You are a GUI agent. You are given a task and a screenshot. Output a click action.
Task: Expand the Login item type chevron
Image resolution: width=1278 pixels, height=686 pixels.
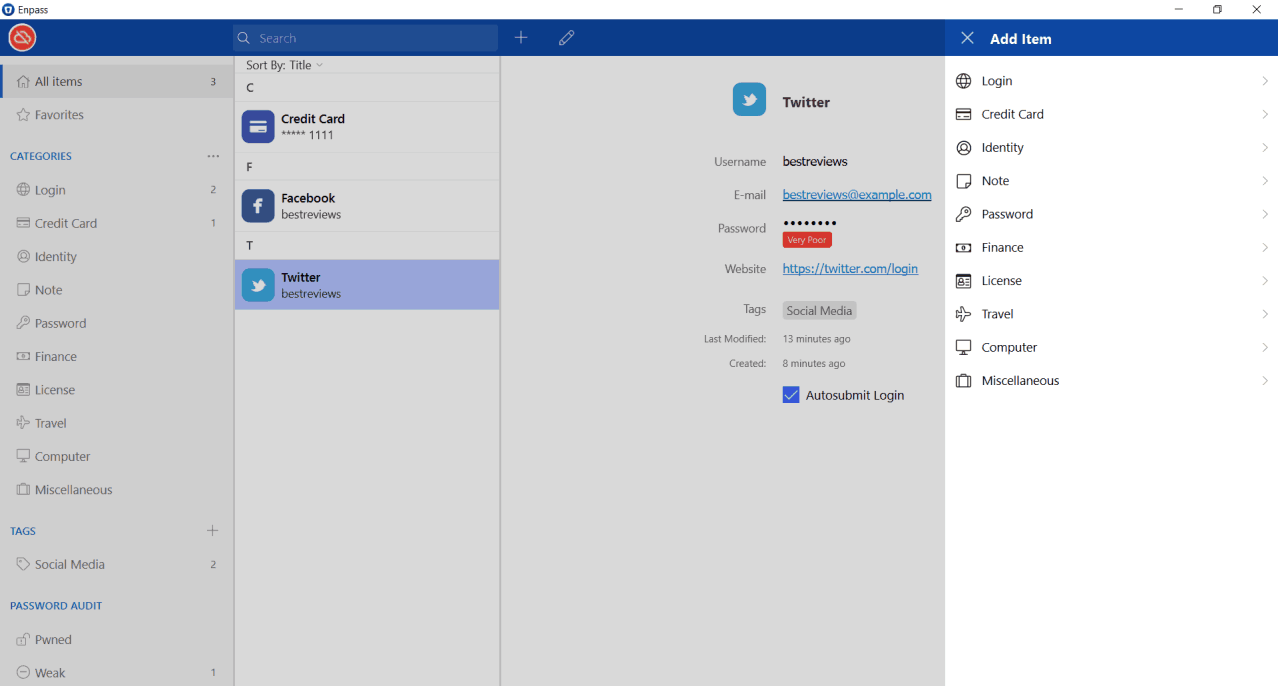coord(1264,81)
